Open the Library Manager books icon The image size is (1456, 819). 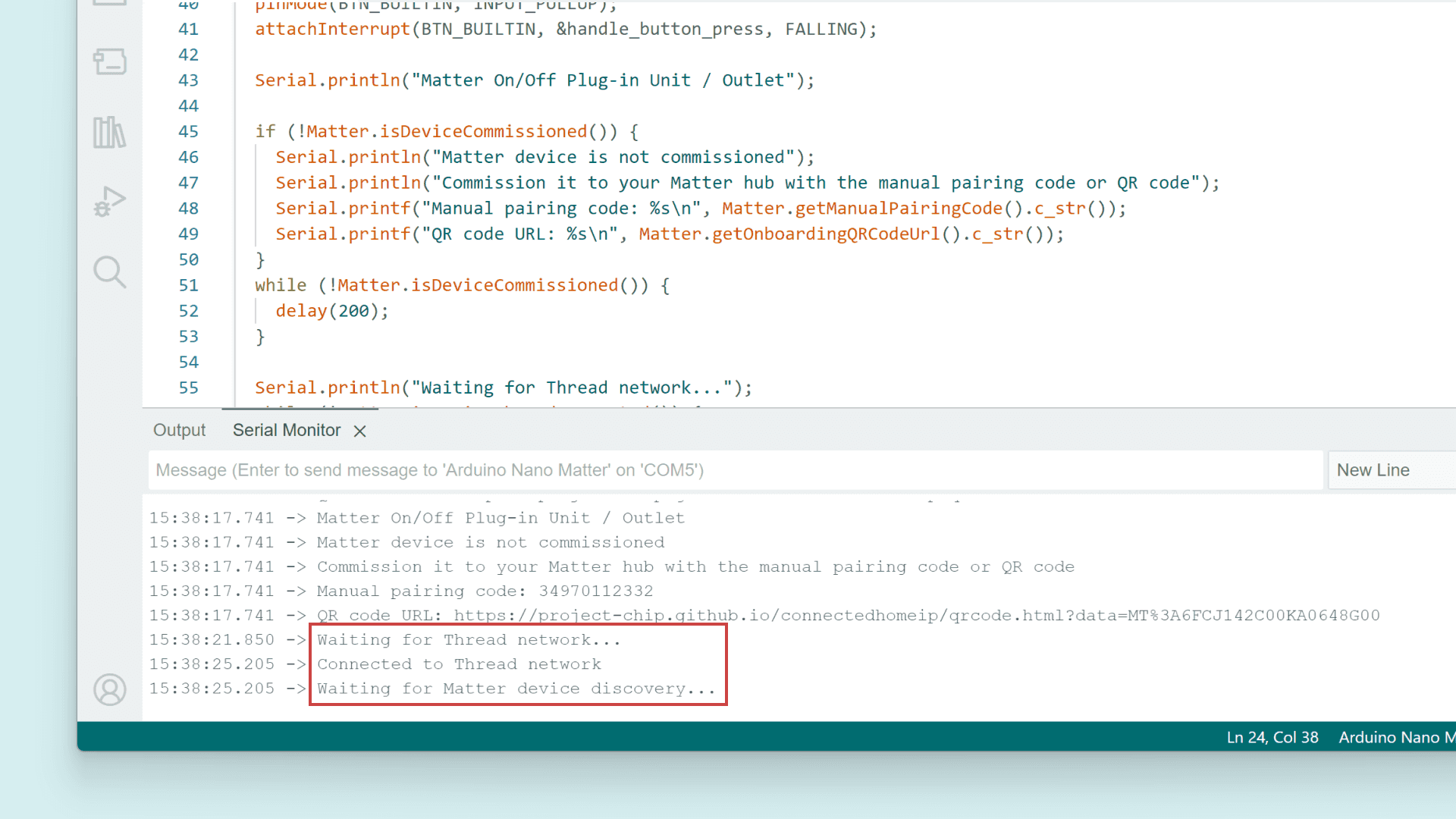[110, 133]
